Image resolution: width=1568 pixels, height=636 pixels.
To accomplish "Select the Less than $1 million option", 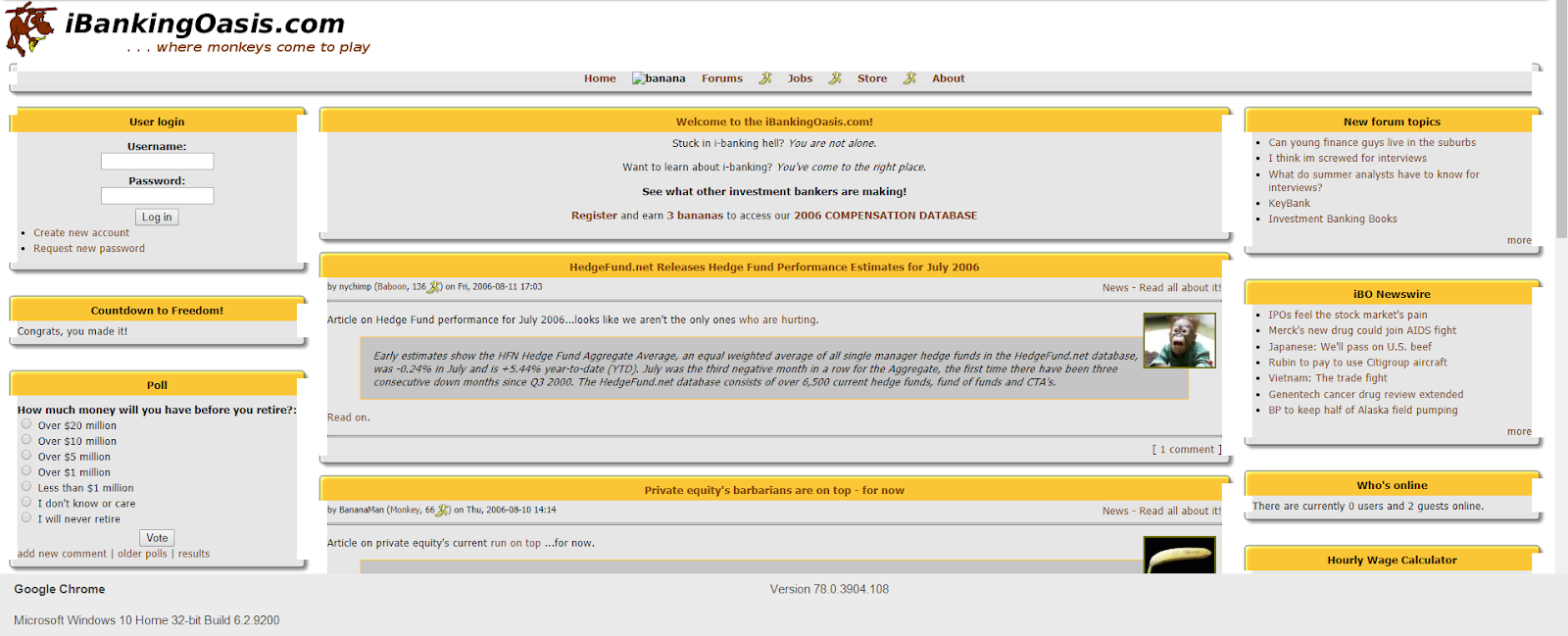I will pos(26,486).
